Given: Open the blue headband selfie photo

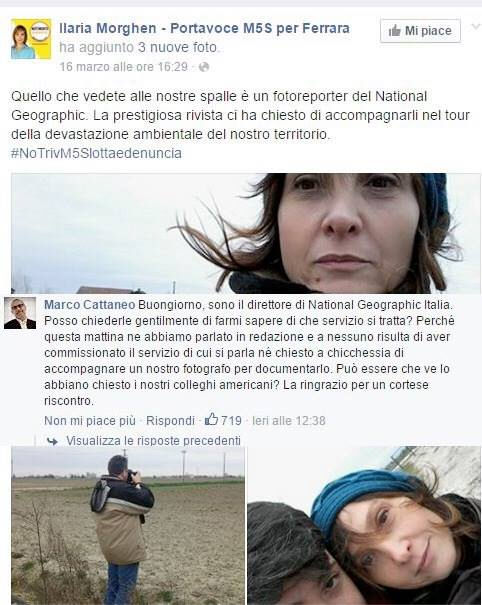Looking at the screenshot, I should point(364,526).
